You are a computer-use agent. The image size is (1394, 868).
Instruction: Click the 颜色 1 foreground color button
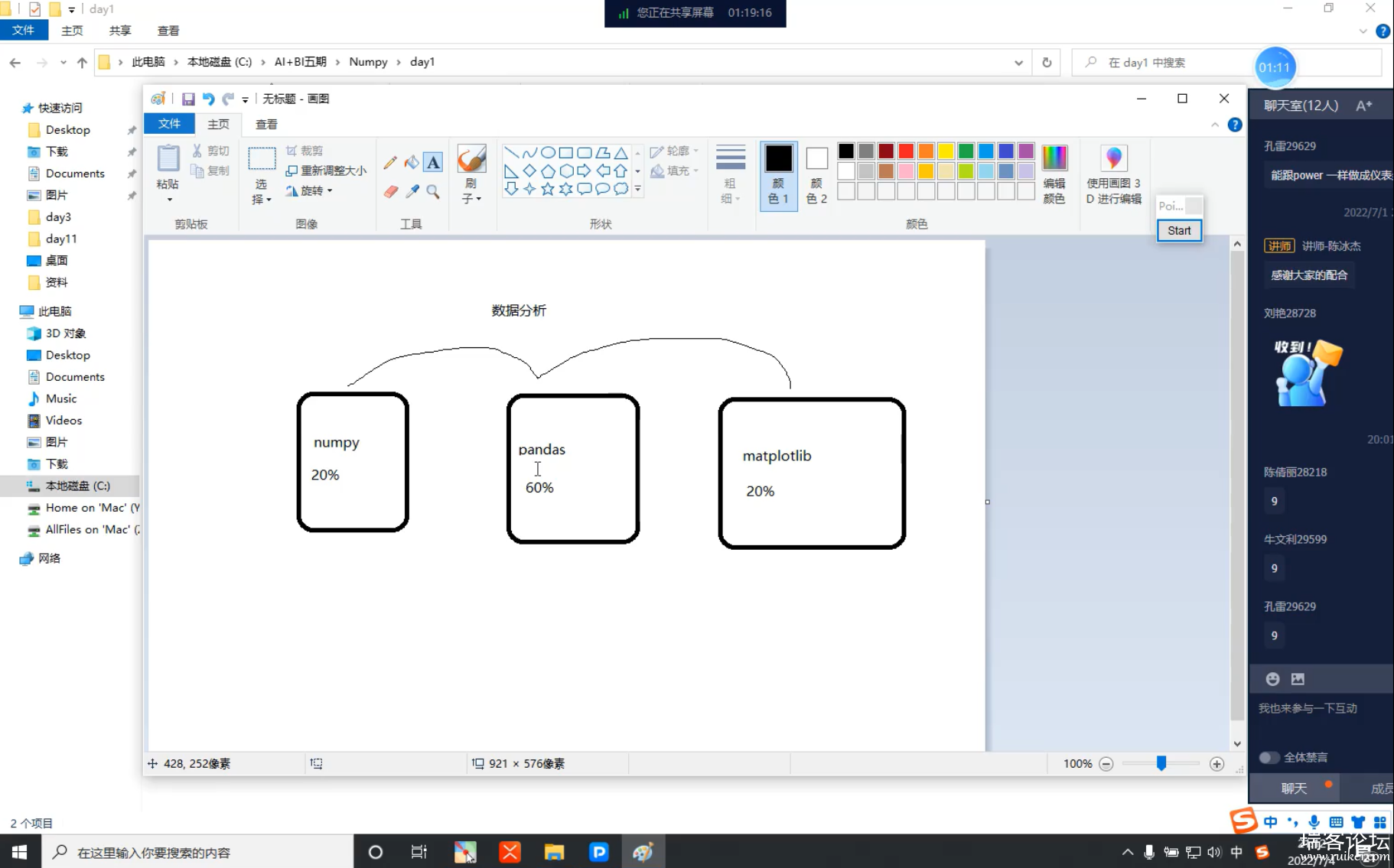[x=778, y=175]
